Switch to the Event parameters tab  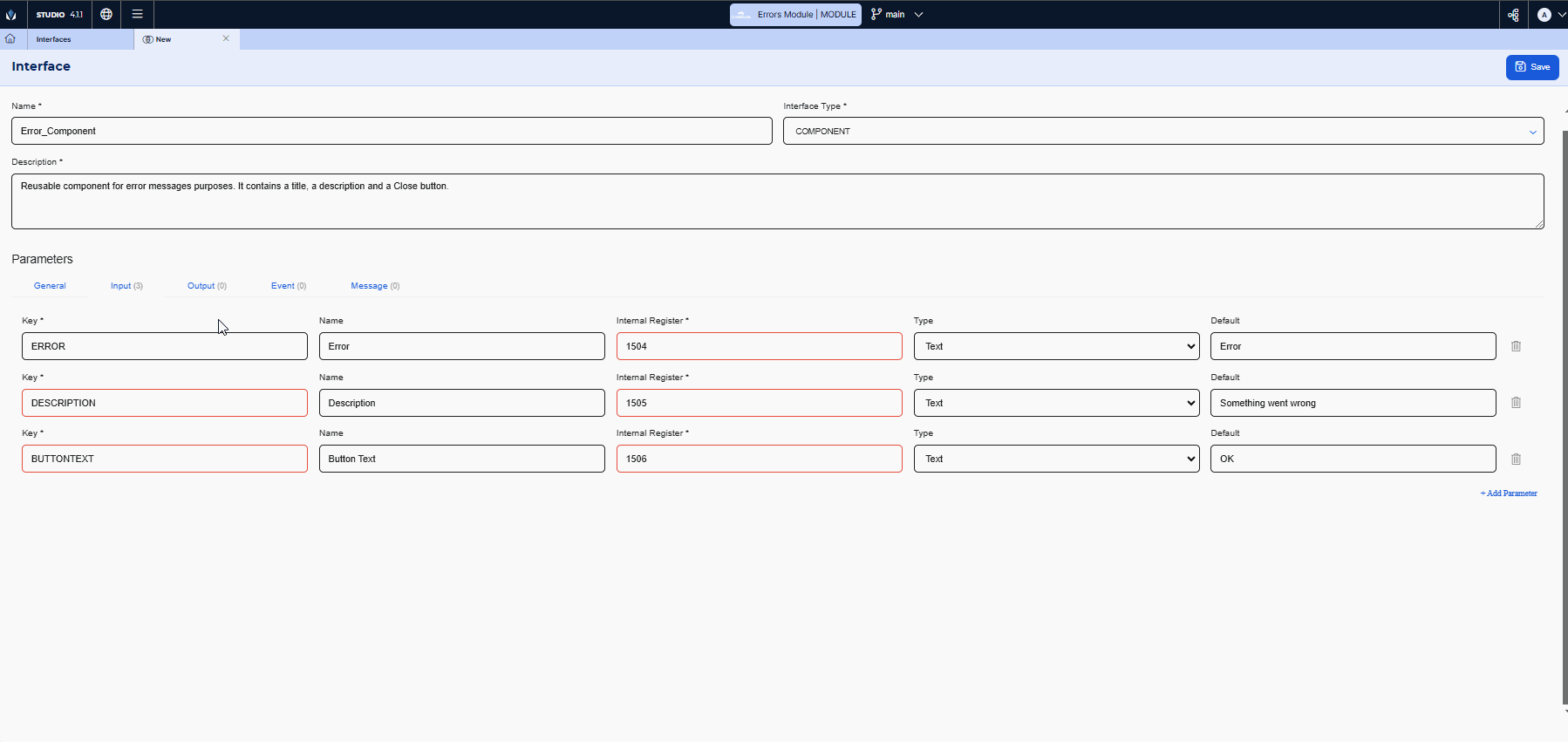click(x=288, y=286)
